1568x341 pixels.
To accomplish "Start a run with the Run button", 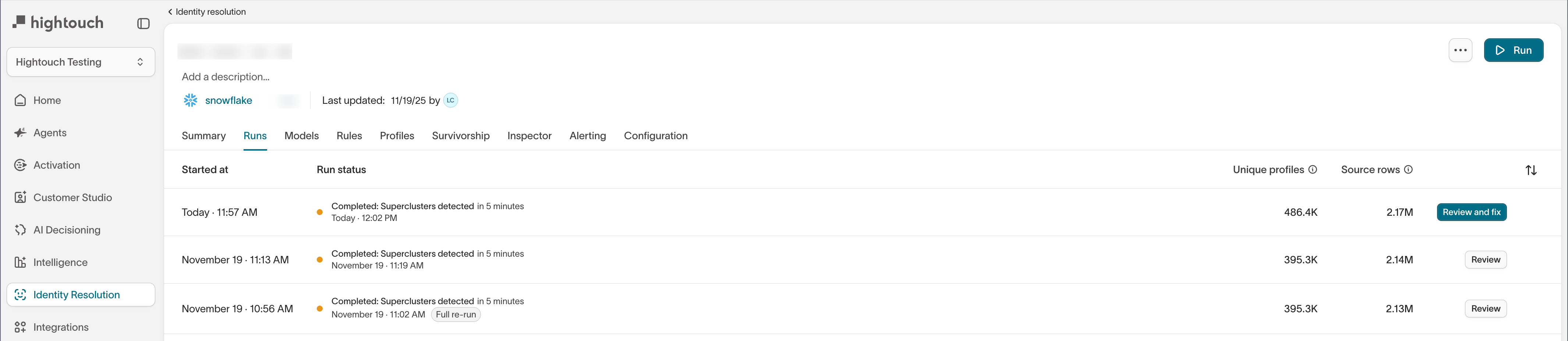I will point(1514,50).
